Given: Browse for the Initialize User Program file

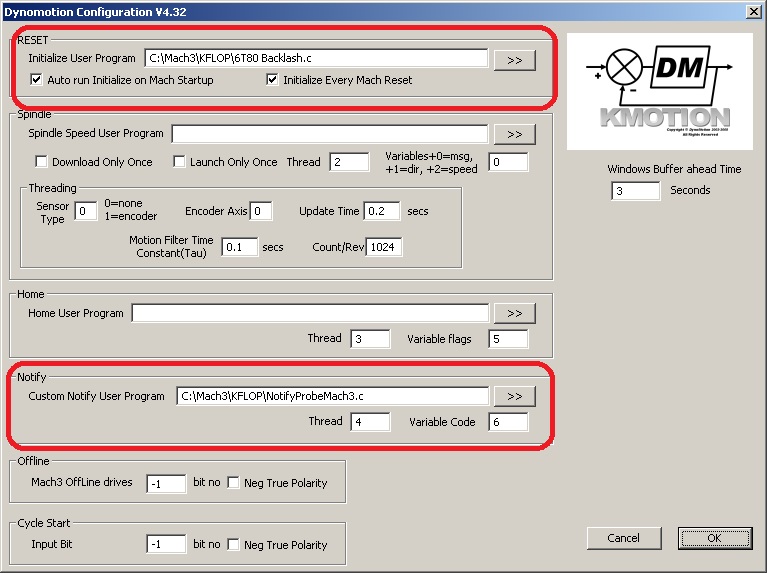Looking at the screenshot, I should [515, 60].
